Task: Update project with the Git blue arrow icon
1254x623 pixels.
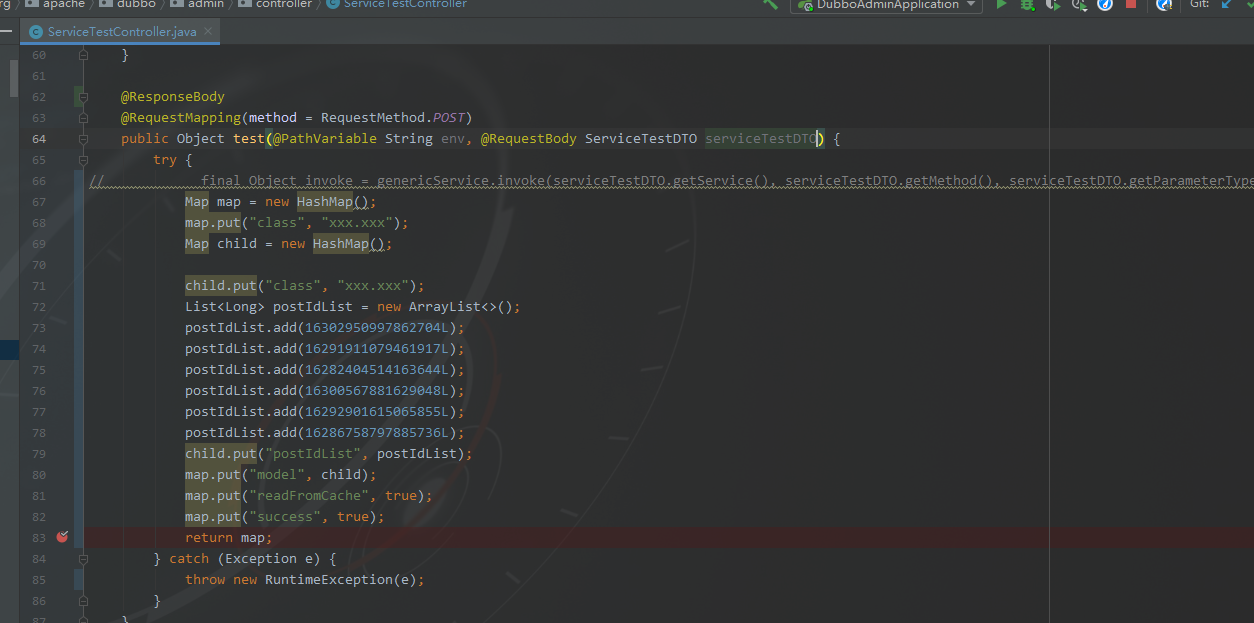Action: [x=1226, y=5]
